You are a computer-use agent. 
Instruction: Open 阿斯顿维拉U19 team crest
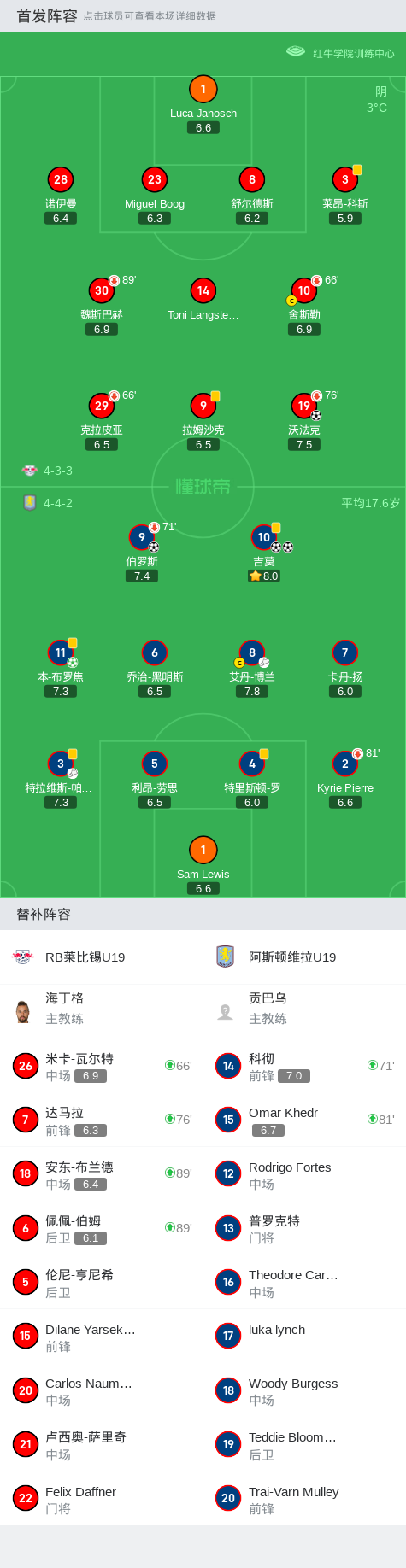(x=226, y=957)
